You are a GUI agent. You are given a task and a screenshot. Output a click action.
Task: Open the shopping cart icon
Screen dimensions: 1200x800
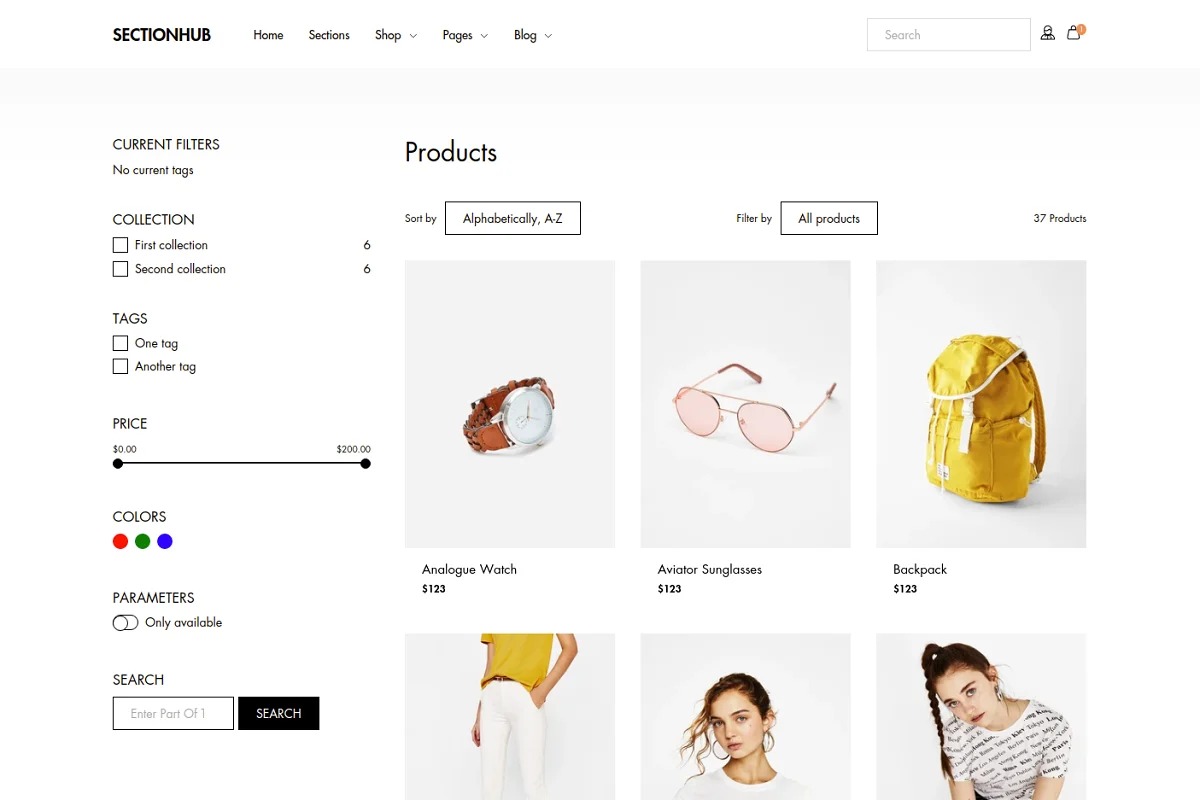tap(1074, 33)
